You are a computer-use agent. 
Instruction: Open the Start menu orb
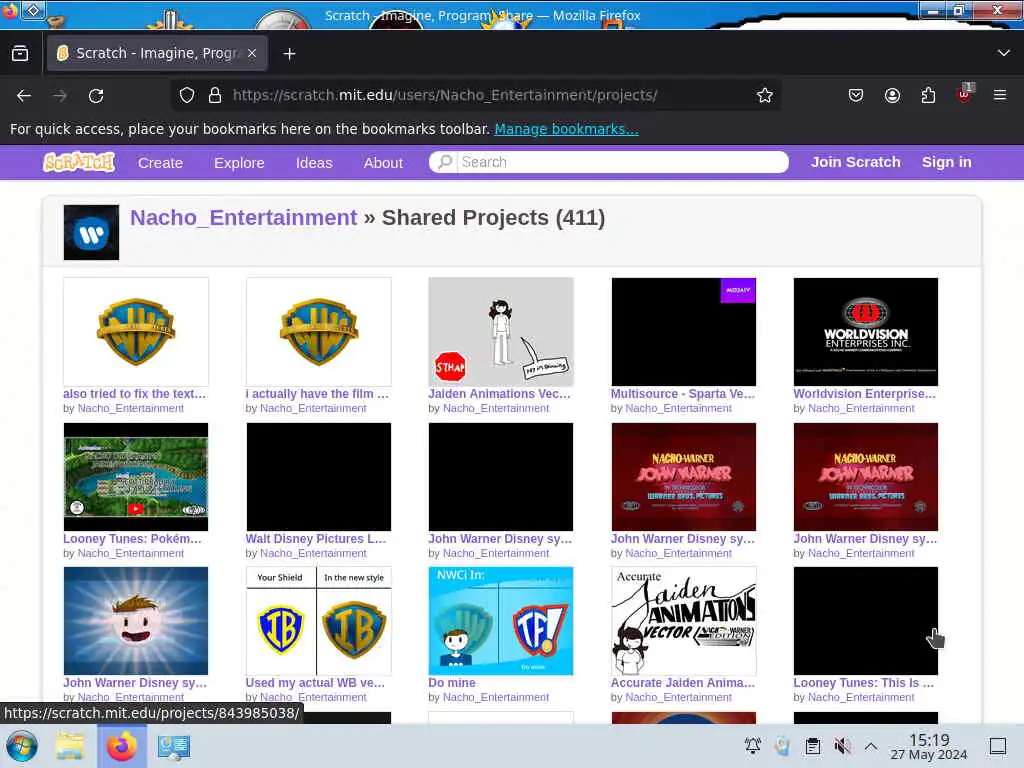click(22, 746)
